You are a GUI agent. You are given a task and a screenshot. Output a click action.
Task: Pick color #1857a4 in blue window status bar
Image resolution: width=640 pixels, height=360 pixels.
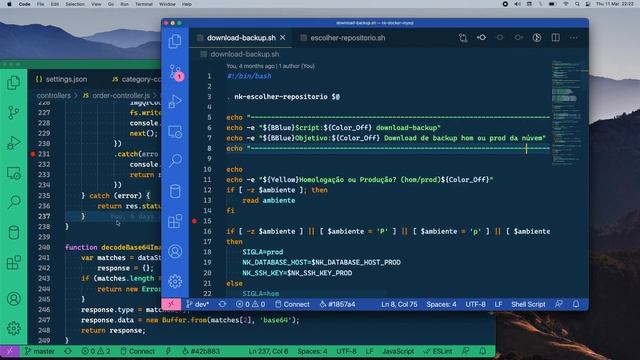pos(338,304)
